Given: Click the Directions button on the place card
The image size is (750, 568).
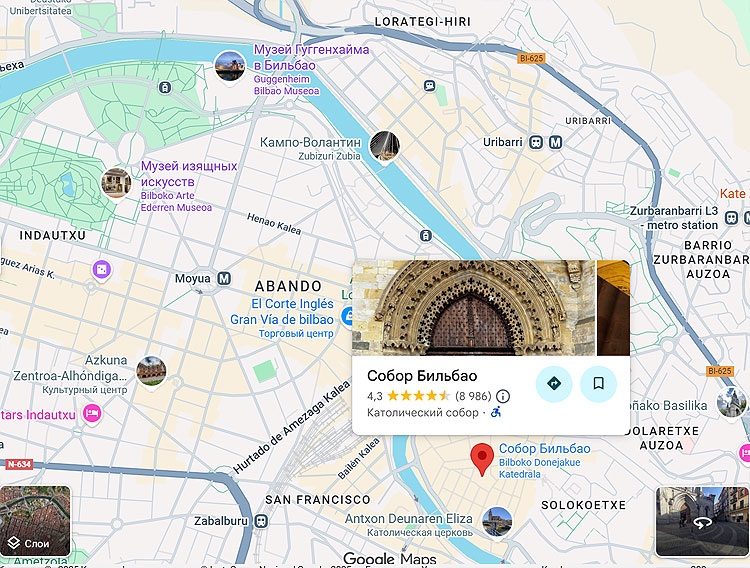Looking at the screenshot, I should point(554,384).
